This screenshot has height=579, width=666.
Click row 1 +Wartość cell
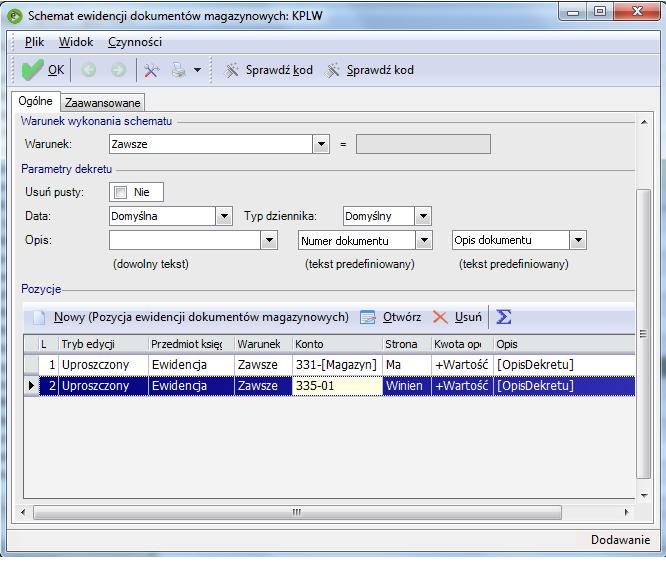click(x=462, y=365)
